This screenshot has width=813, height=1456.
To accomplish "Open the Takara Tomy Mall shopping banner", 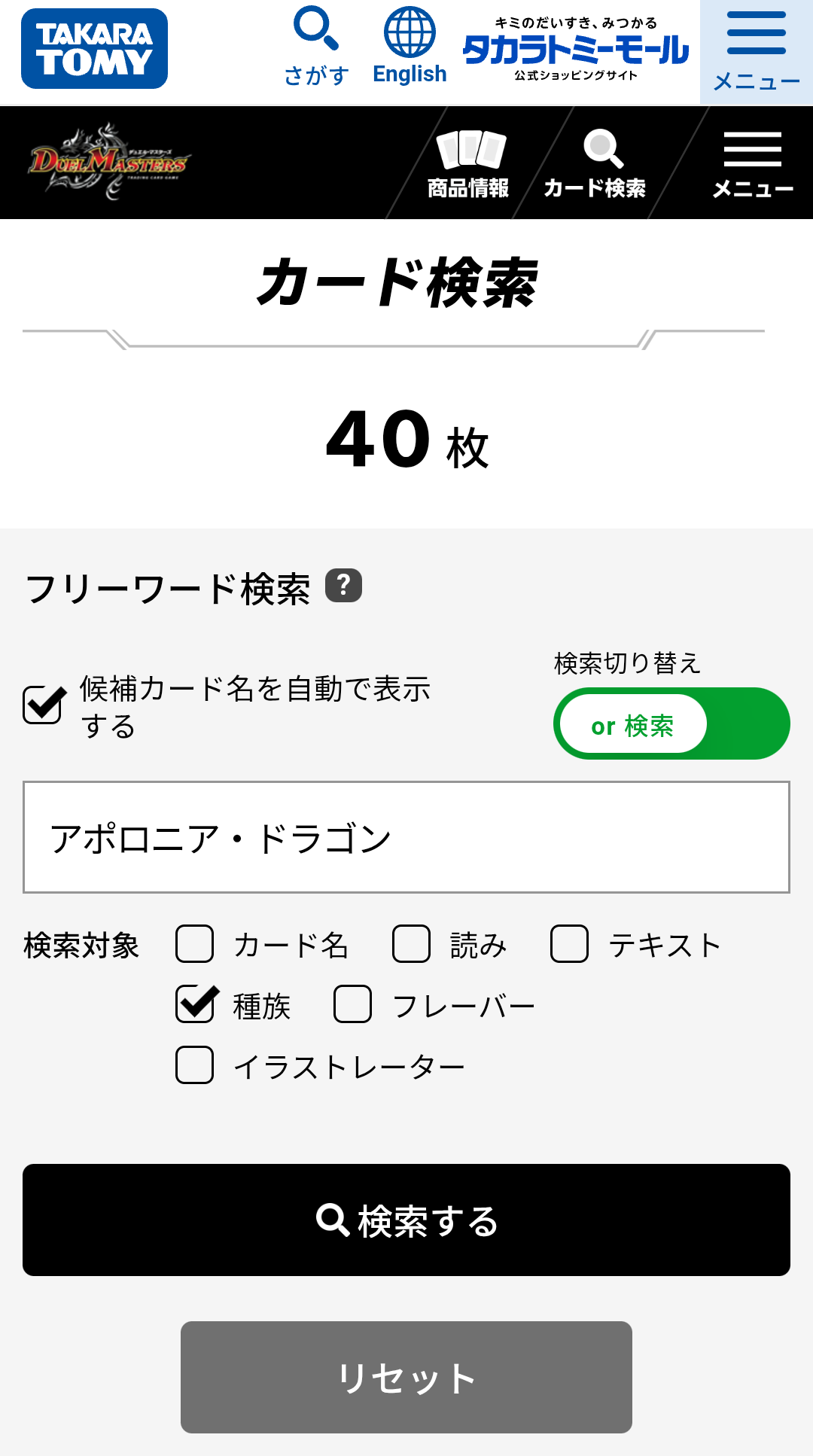I will (576, 50).
